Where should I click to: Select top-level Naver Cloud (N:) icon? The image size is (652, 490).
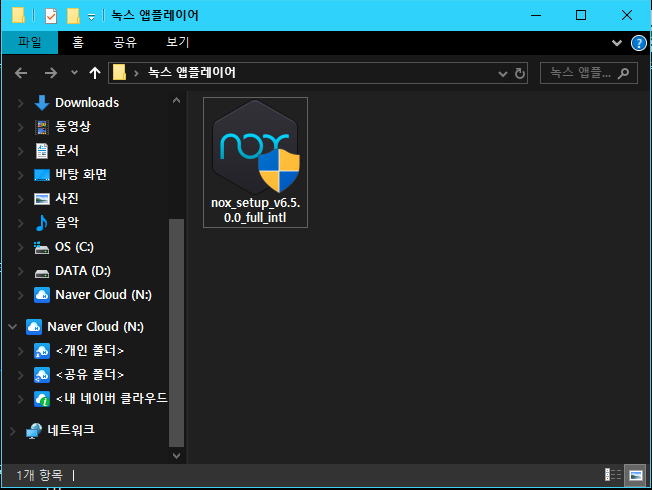point(34,327)
